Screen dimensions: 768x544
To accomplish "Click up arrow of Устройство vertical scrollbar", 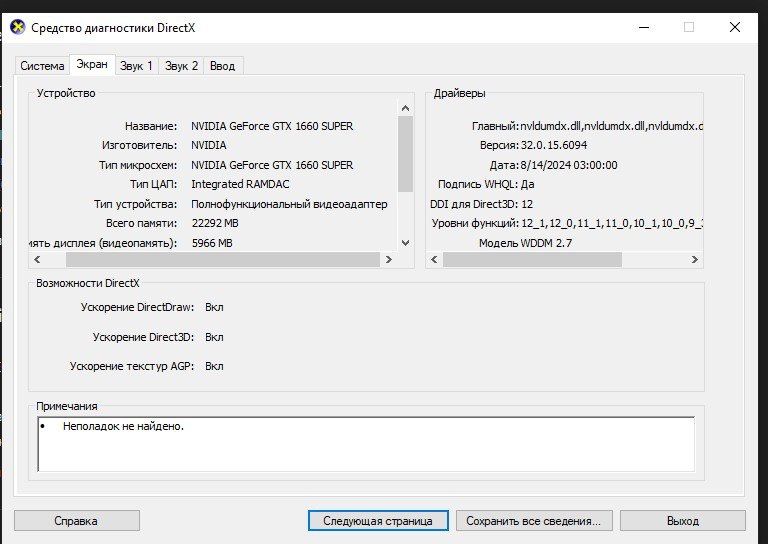I will click(x=405, y=108).
